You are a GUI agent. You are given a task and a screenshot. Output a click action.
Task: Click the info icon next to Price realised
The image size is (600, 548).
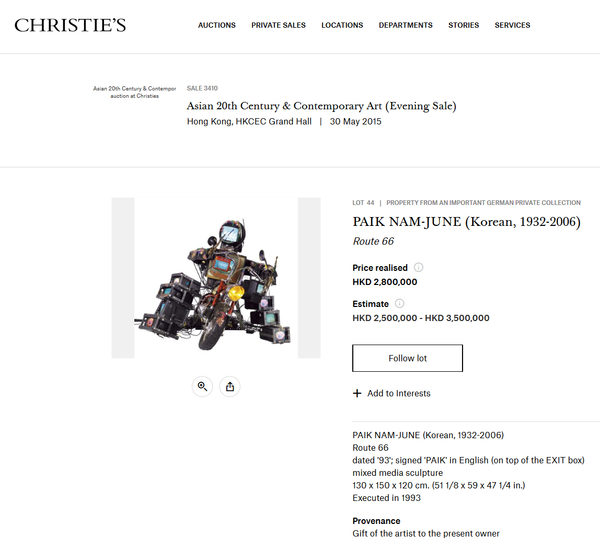point(419,267)
